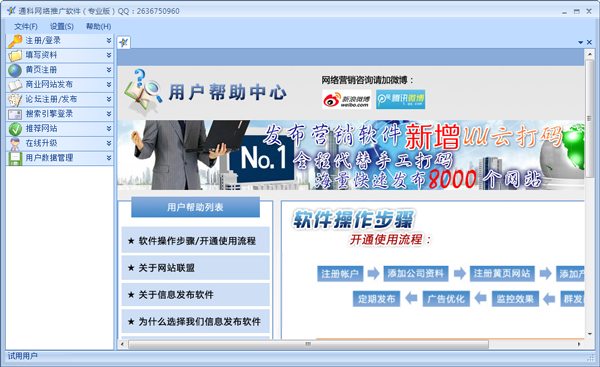Click the floppy disk icon for 用户数据管理
The width and height of the screenshot is (600, 367).
point(15,158)
